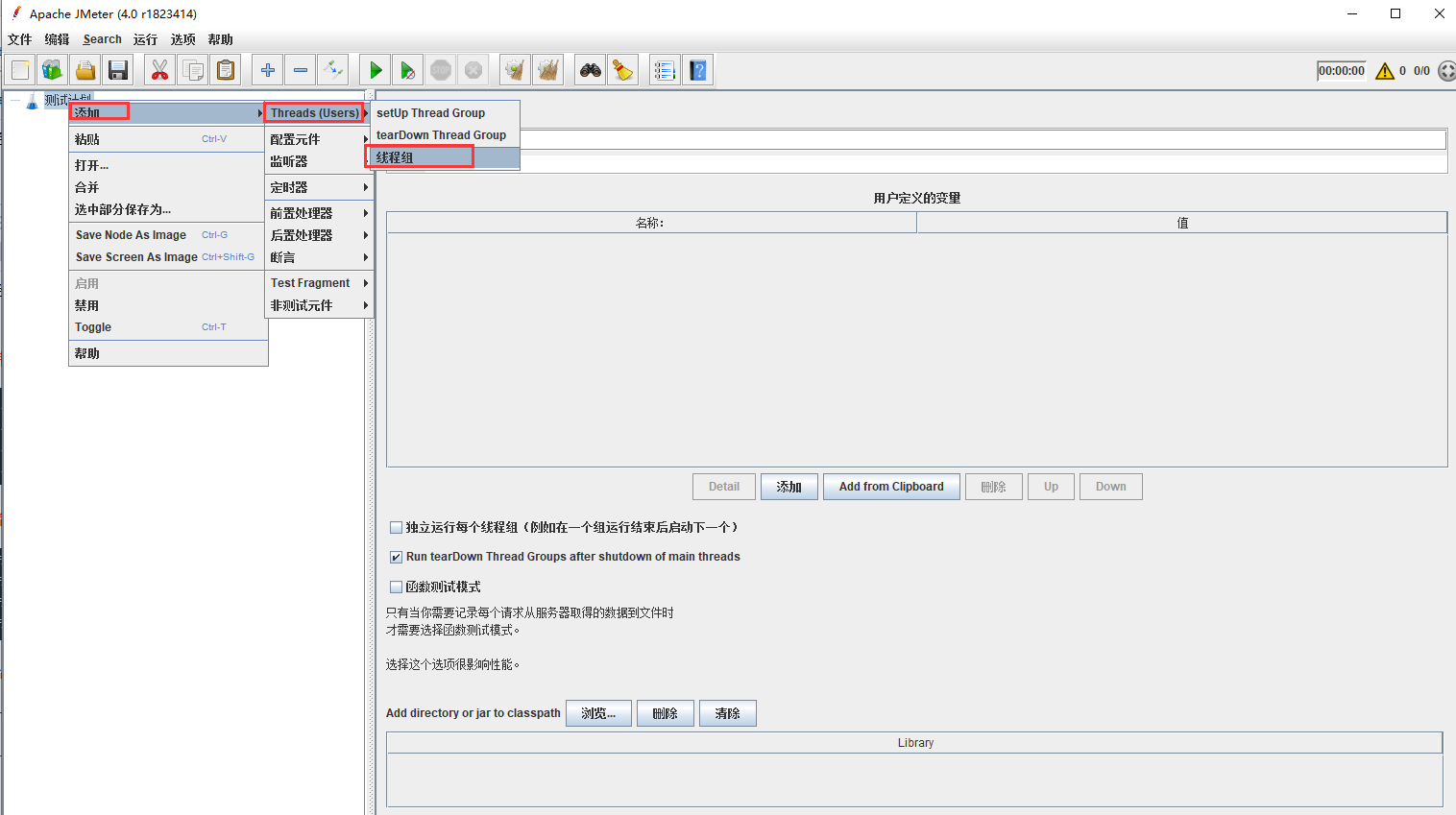Click the JMeter feather app icon
1456x815 pixels.
[15, 12]
